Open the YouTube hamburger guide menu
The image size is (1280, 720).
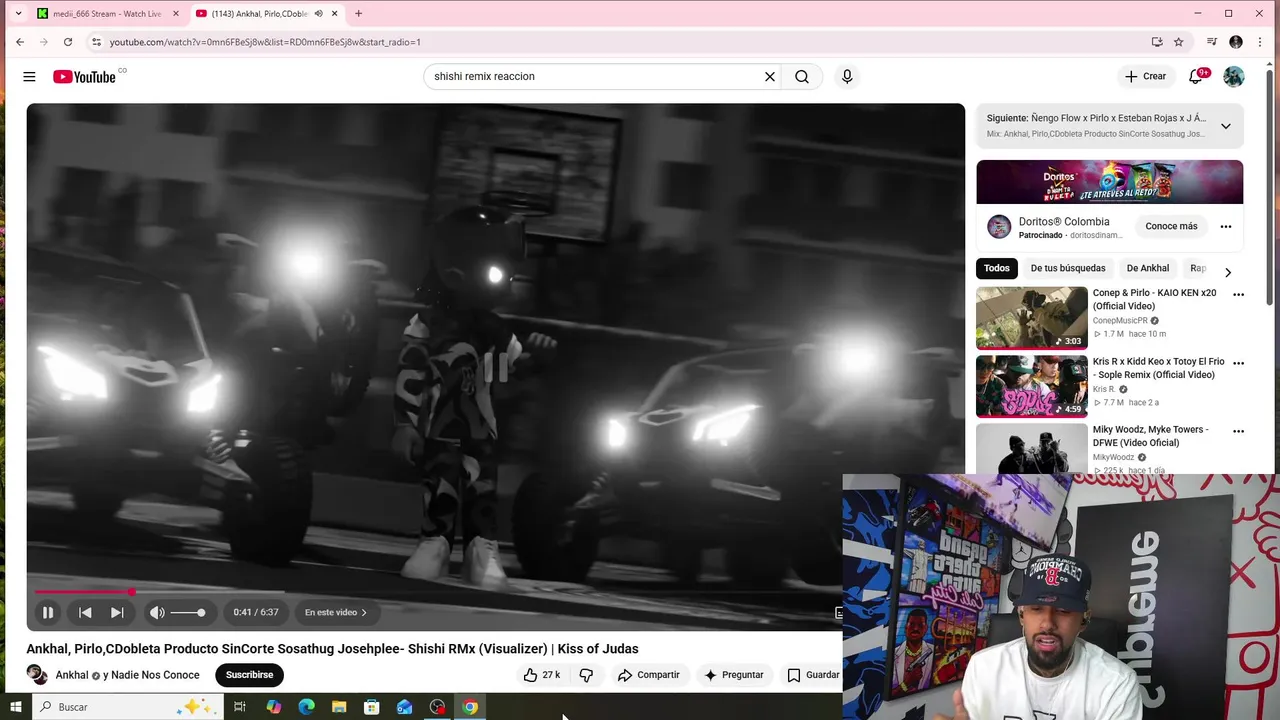point(29,77)
